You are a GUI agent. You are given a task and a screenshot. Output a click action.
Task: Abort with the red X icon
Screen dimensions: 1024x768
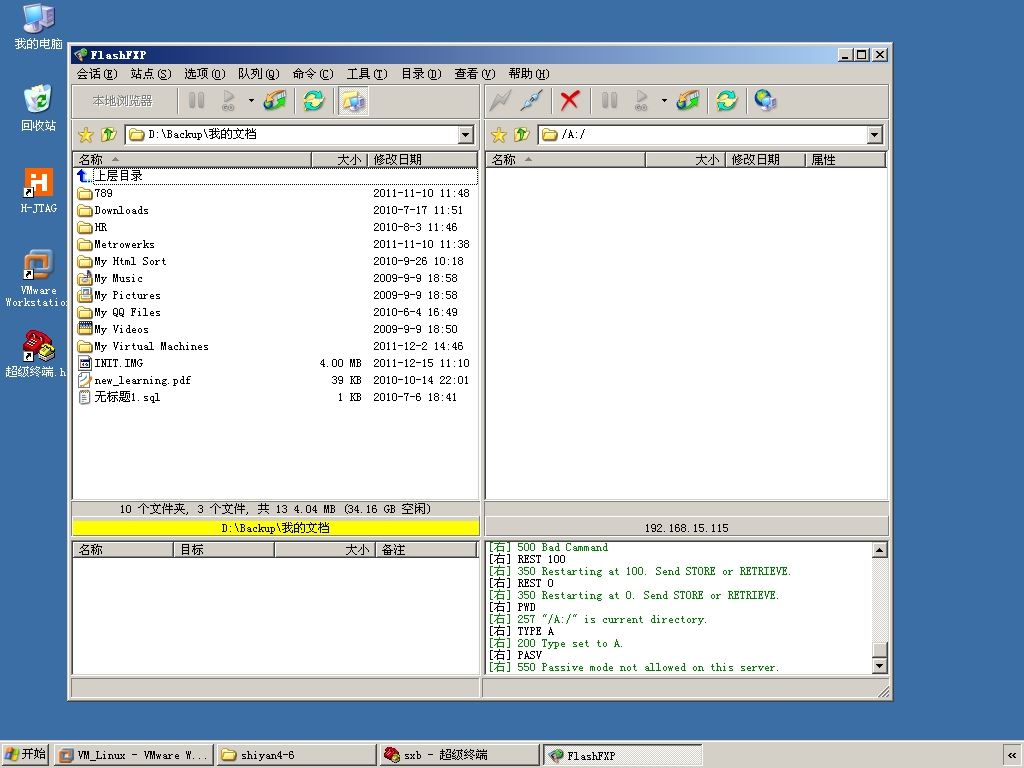(x=569, y=101)
